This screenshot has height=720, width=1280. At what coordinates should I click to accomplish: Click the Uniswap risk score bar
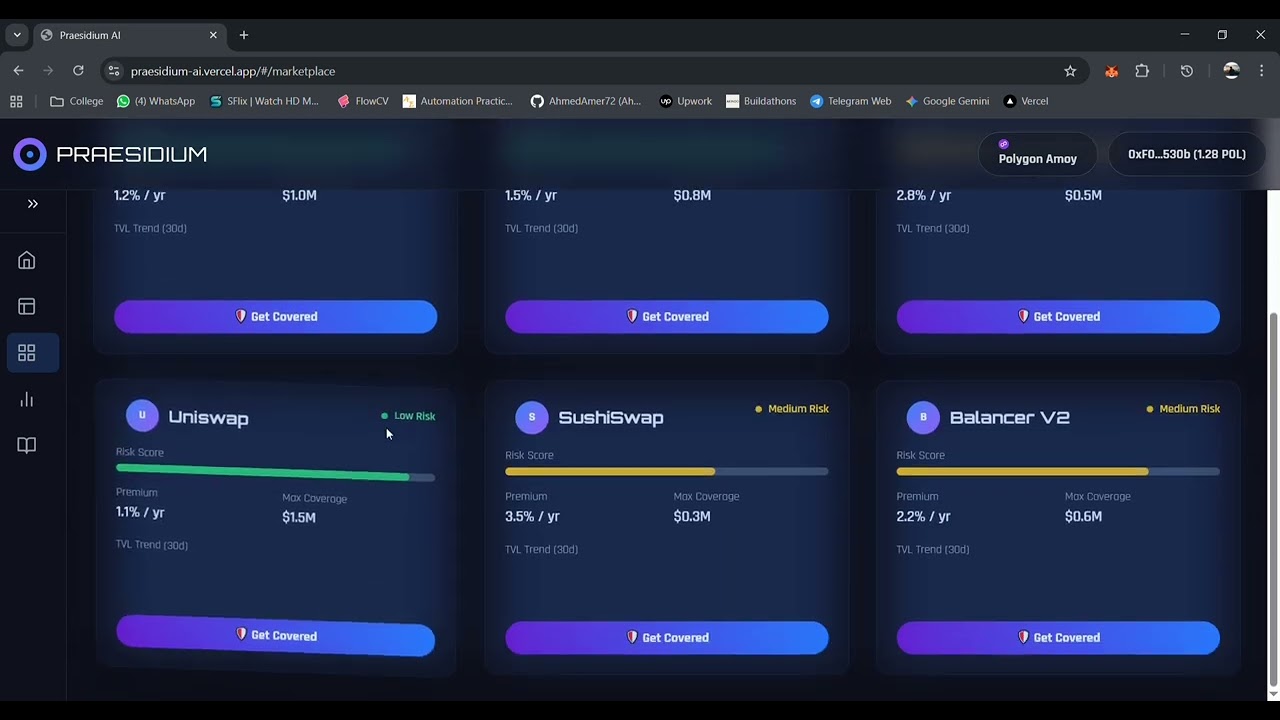click(x=275, y=473)
